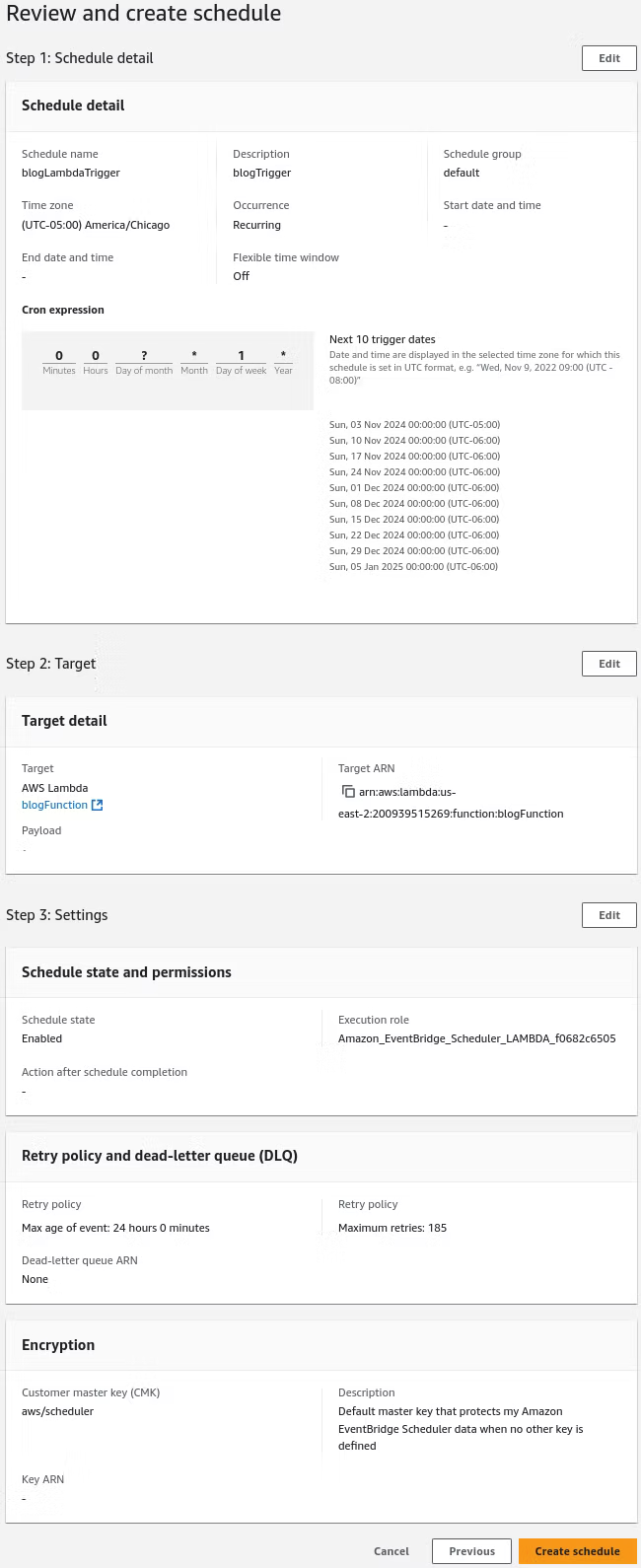Edit Step 3 Settings section
The image size is (641, 1568).
pos(609,915)
